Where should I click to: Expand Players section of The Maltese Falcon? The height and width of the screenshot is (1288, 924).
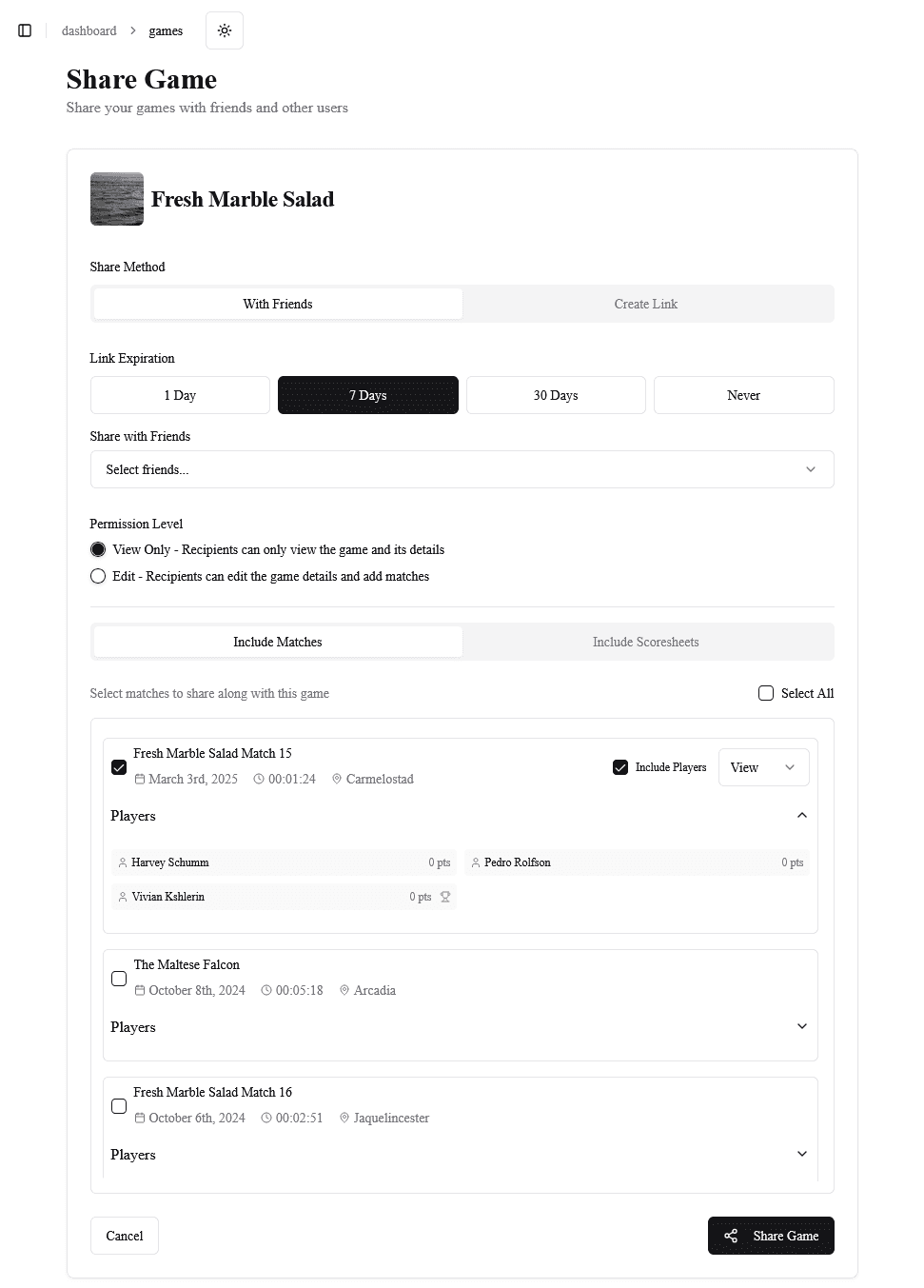click(x=801, y=1026)
